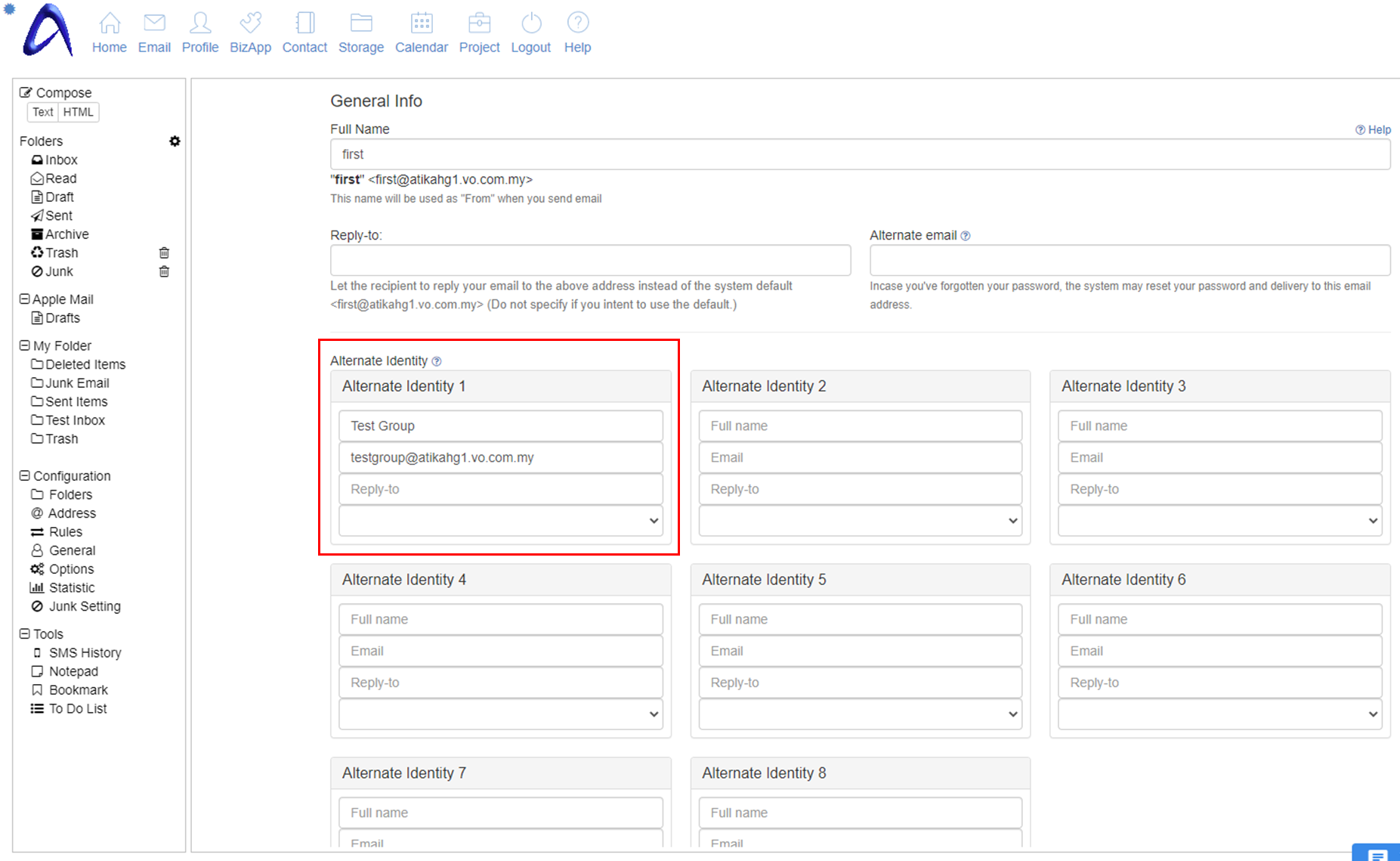Open SMS History tool

coord(76,652)
